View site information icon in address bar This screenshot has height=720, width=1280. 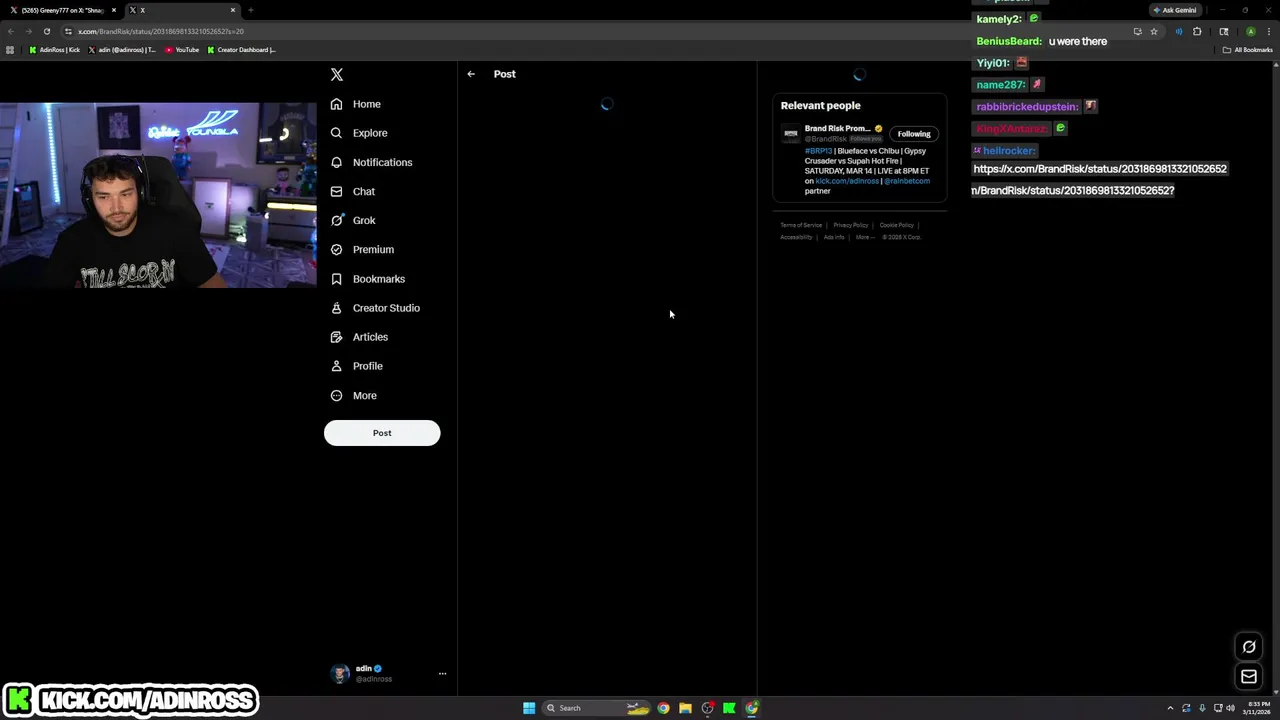pyautogui.click(x=68, y=31)
